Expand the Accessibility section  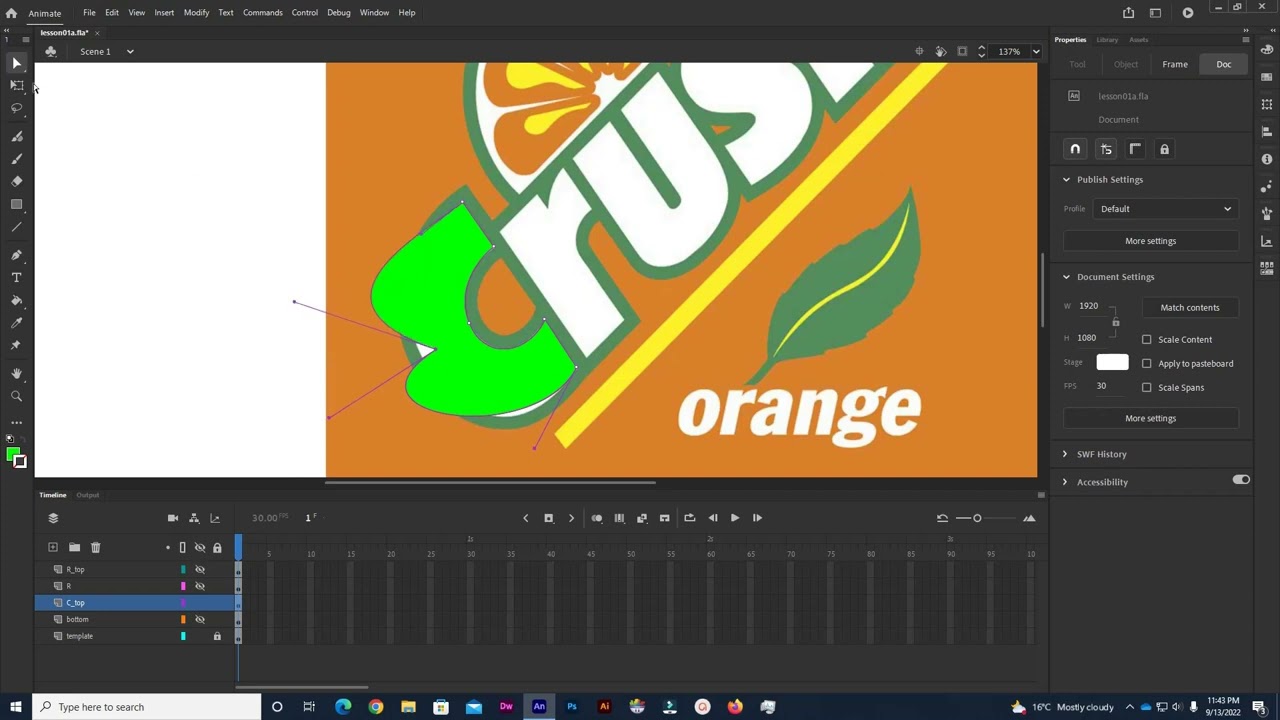(1065, 482)
